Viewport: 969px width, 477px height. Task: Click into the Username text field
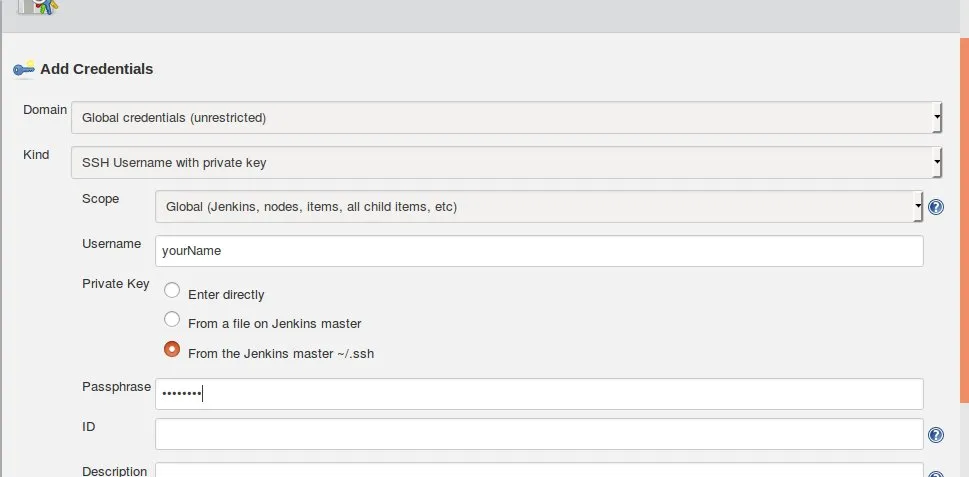539,251
